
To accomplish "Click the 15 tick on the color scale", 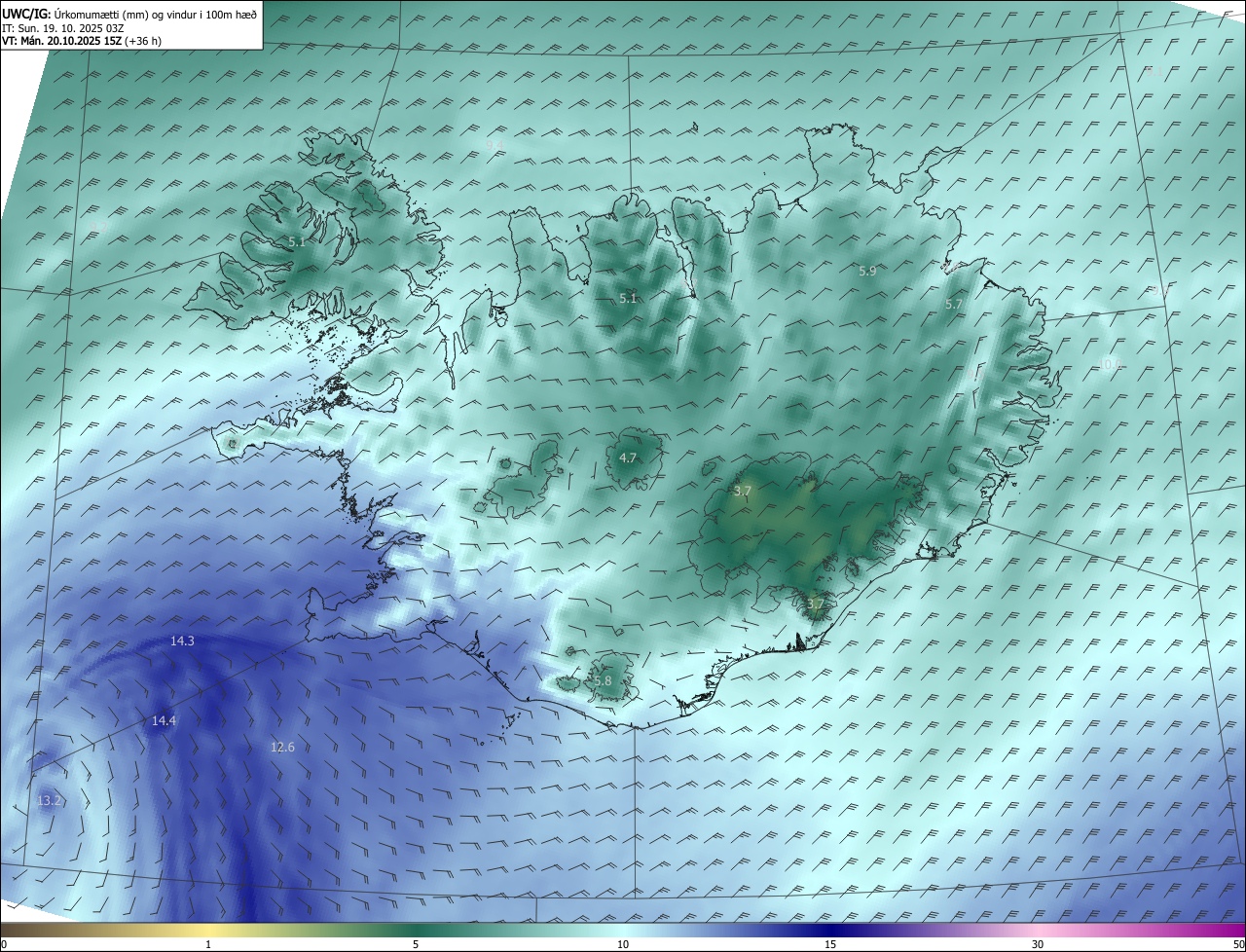I will pos(830,944).
